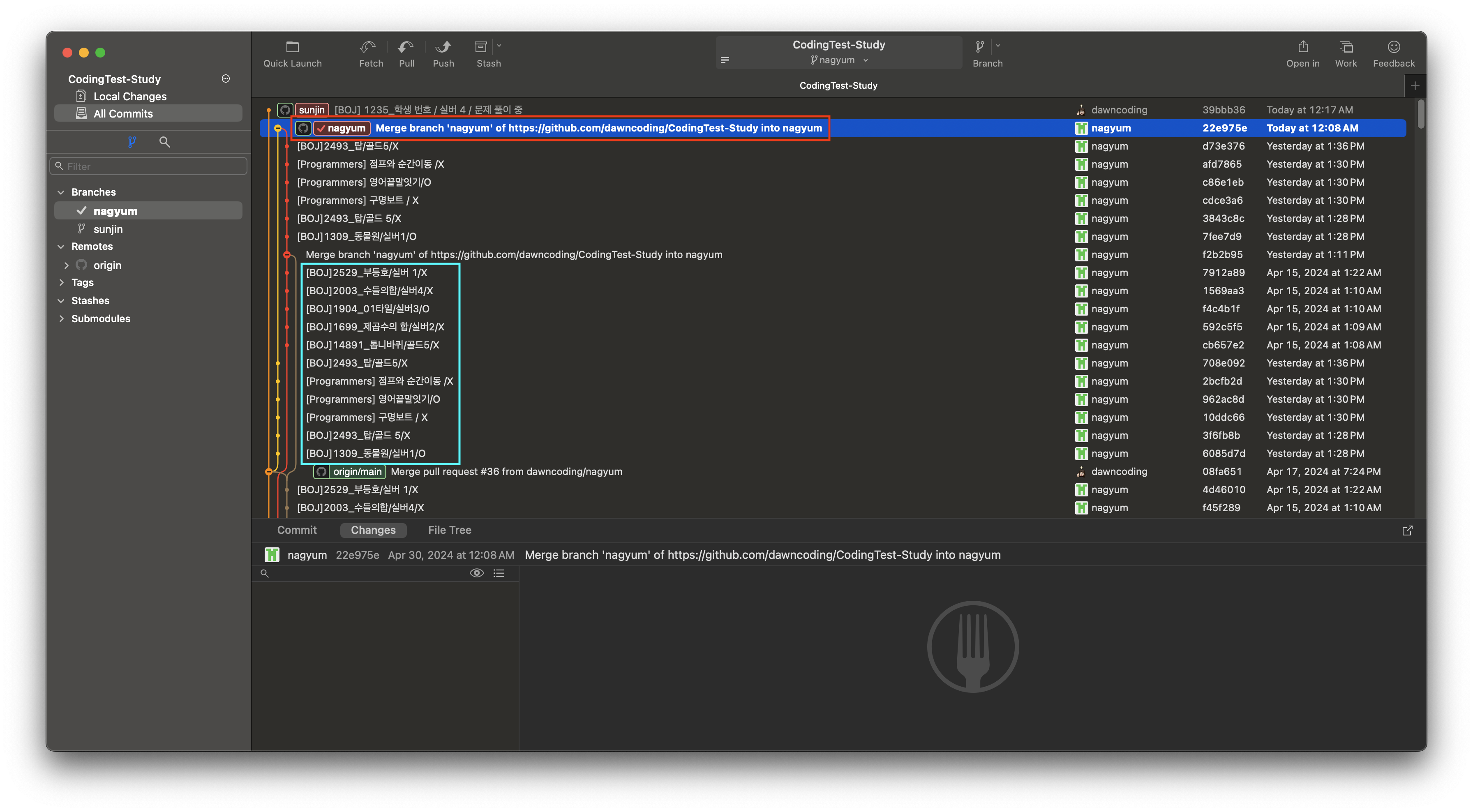Viewport: 1473px width, 812px height.
Task: Open the nagyum branch selector dropdown
Action: tap(839, 60)
